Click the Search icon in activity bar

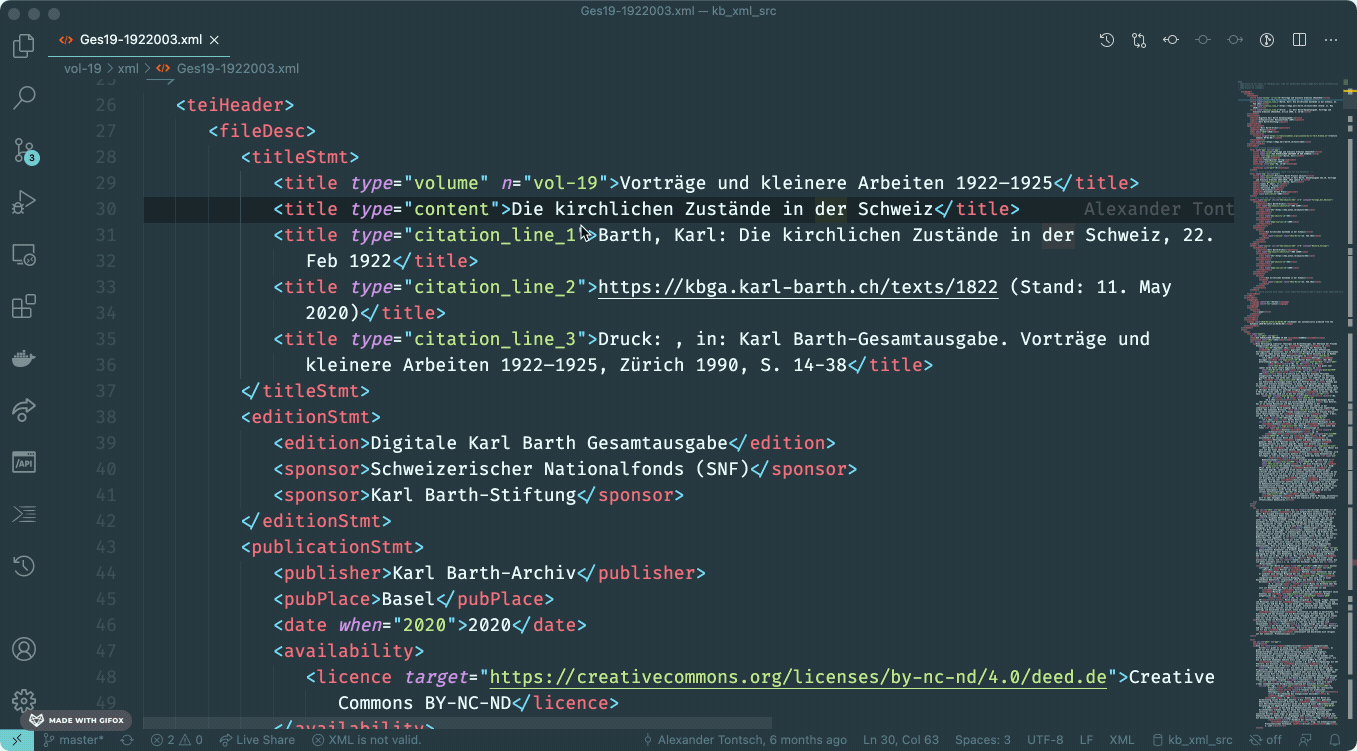click(x=24, y=98)
